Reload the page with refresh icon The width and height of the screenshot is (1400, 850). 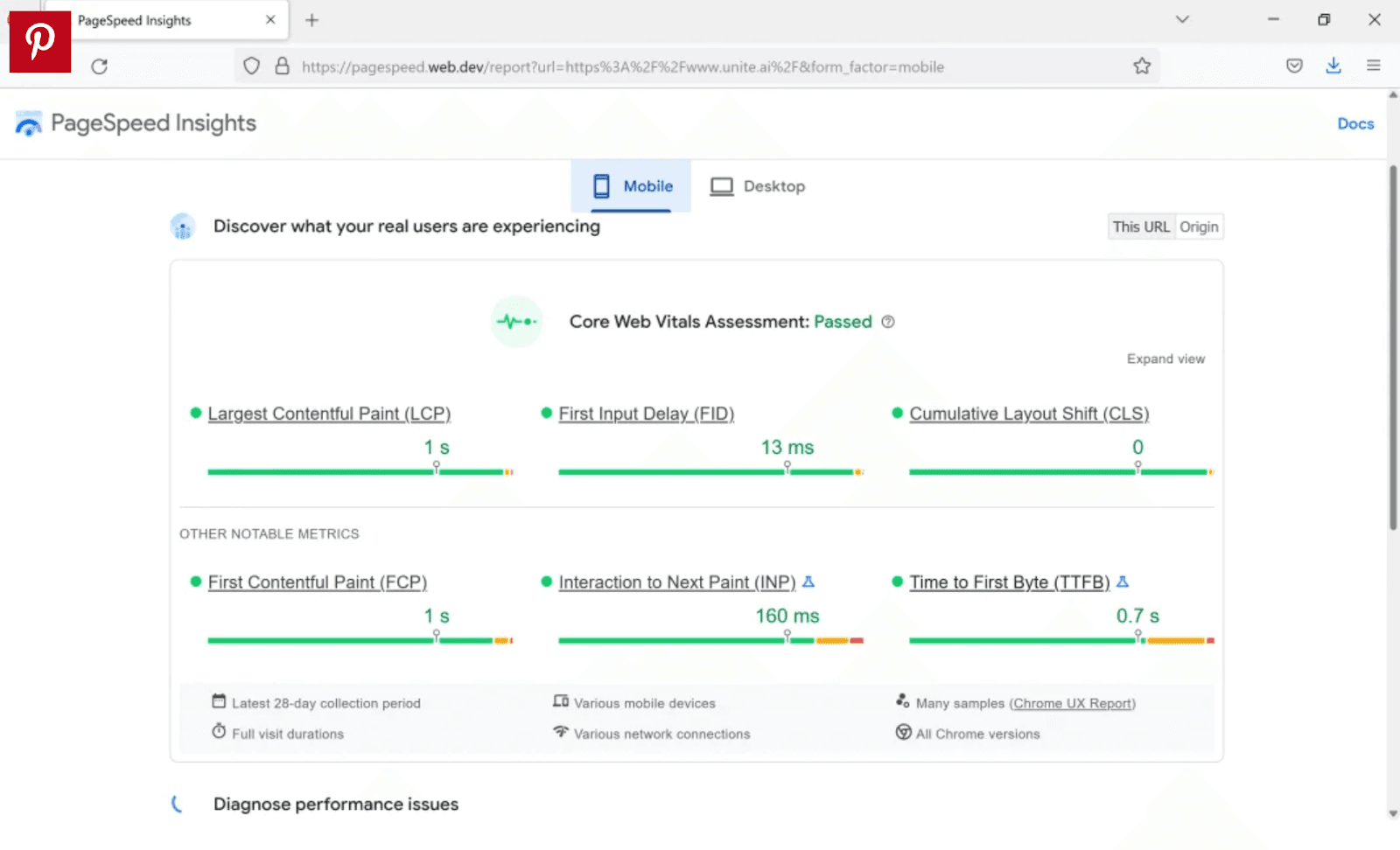[x=99, y=66]
